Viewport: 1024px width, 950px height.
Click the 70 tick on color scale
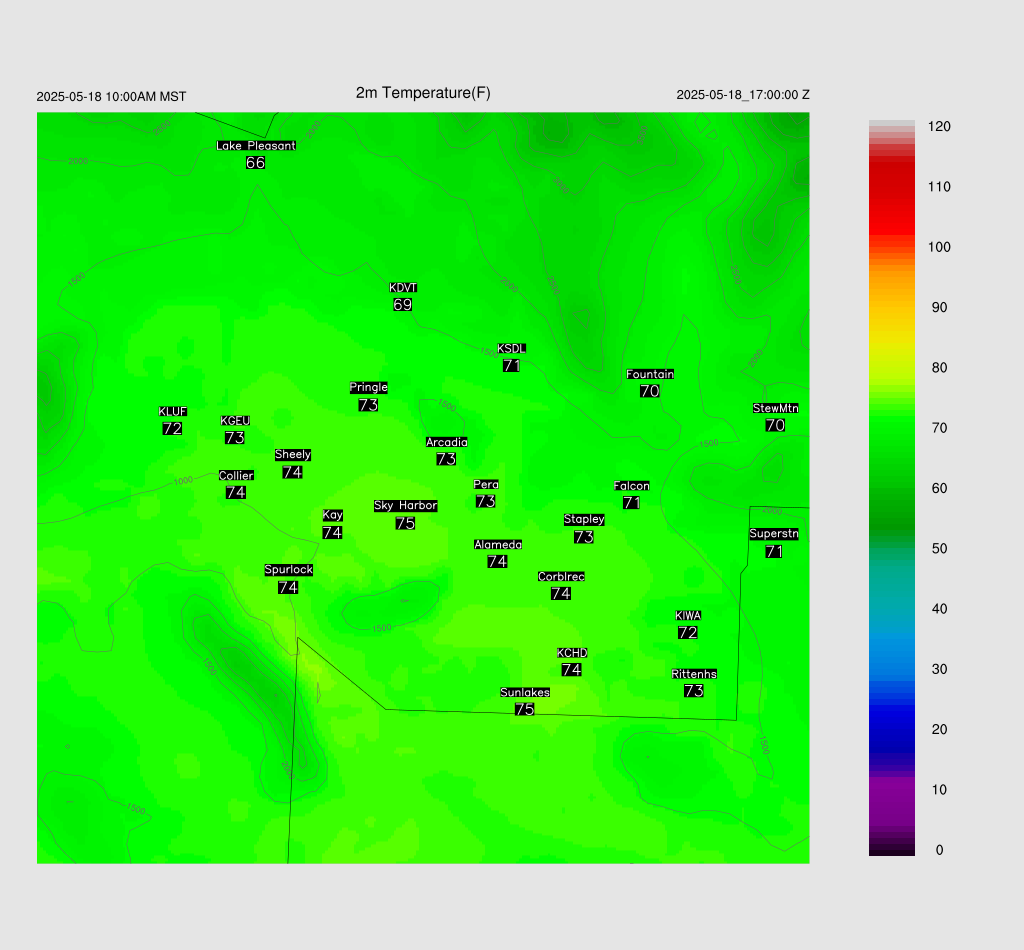[939, 428]
